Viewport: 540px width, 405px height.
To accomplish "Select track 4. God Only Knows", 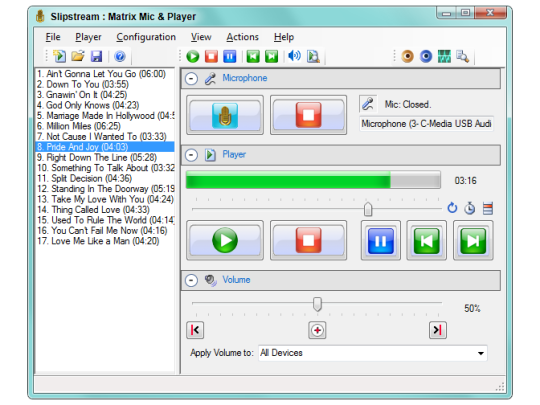I will [105, 105].
